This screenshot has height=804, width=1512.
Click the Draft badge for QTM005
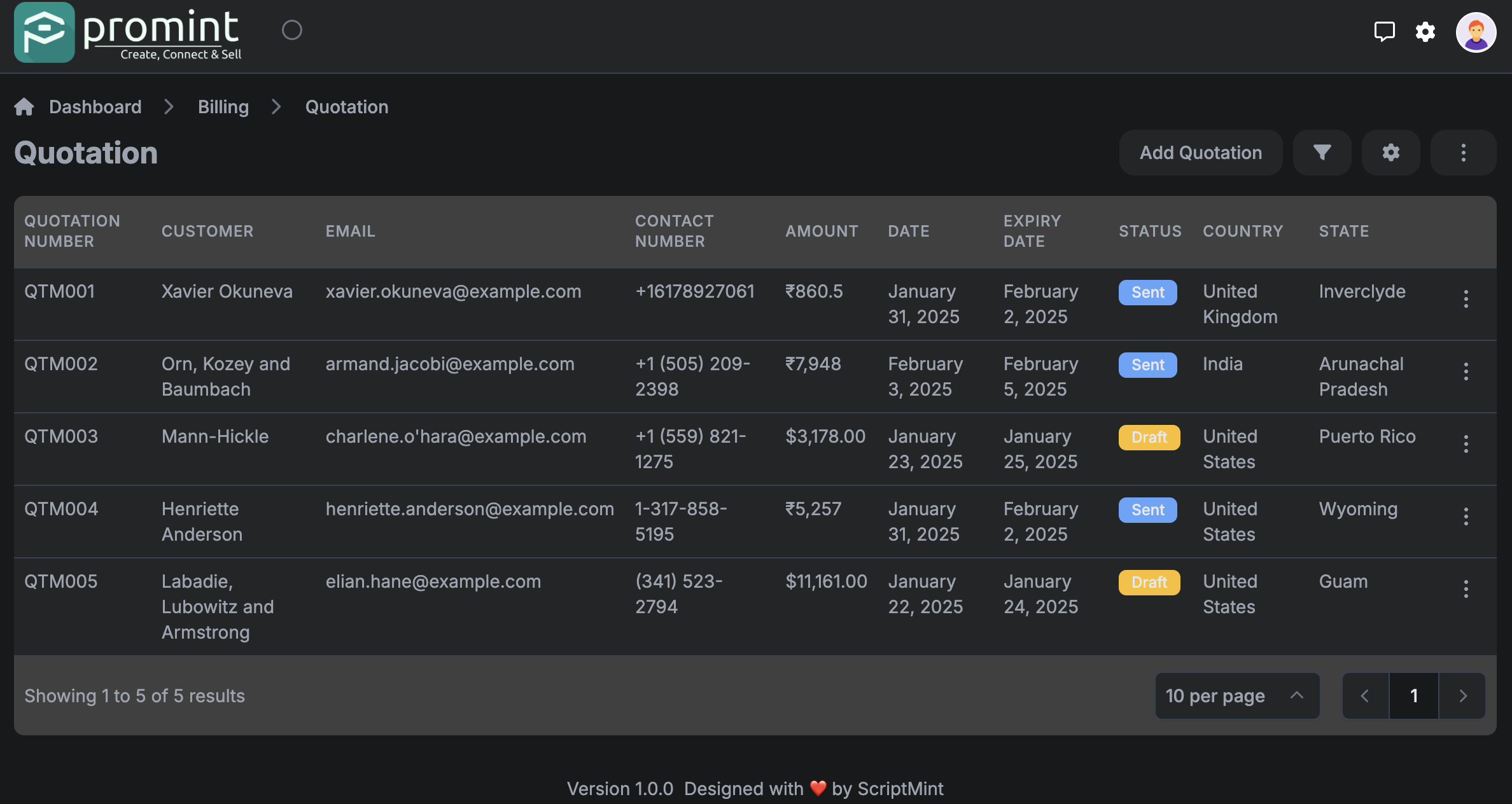point(1149,583)
